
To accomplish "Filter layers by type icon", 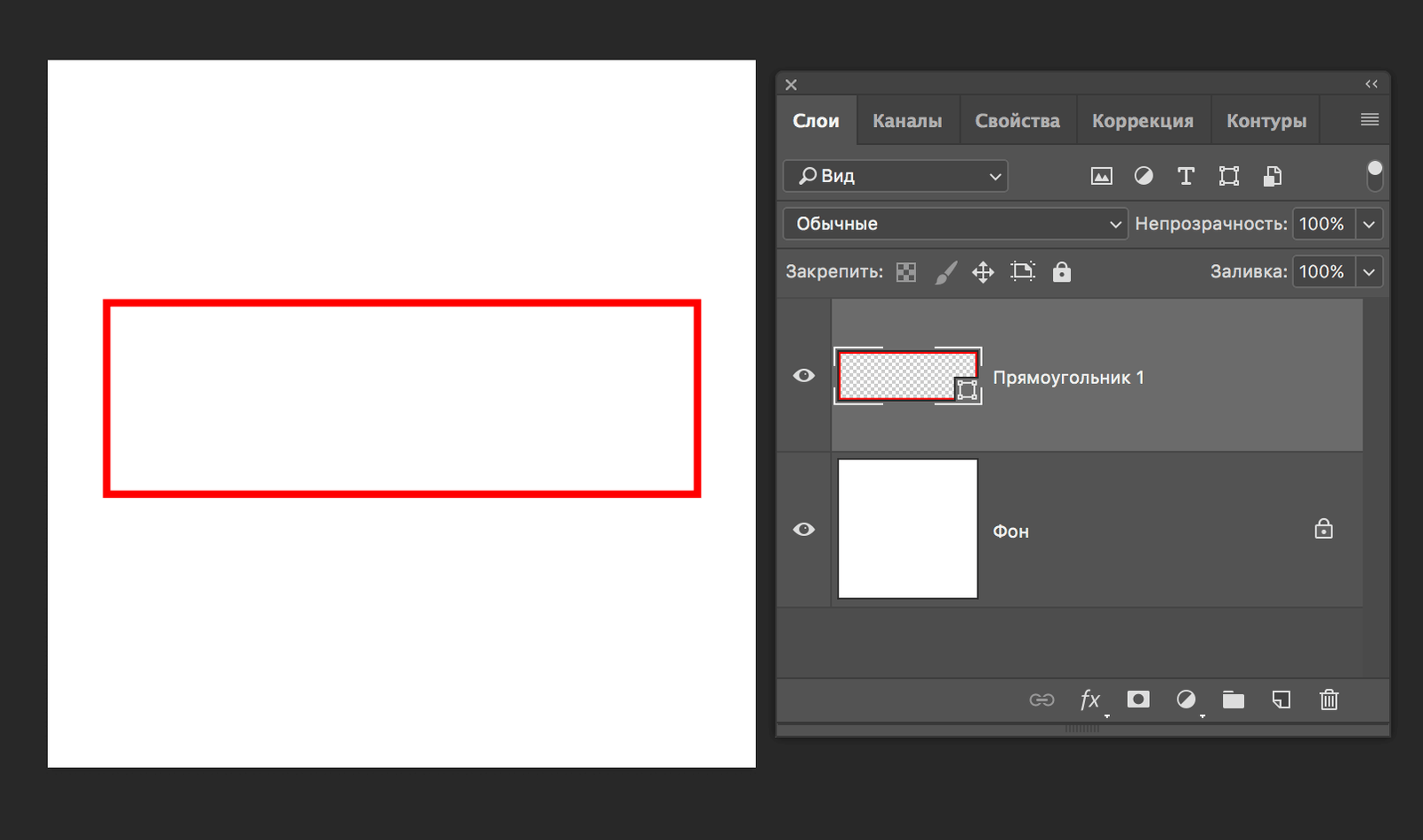I will pos(1186,175).
